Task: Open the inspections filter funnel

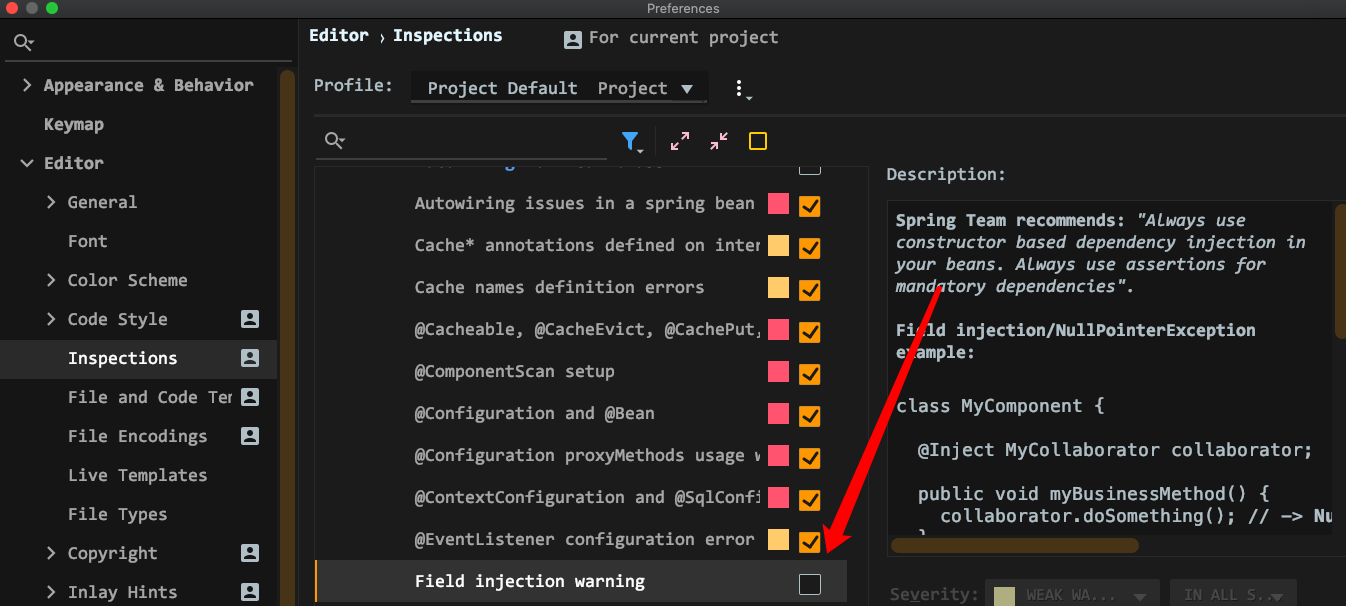Action: 631,141
